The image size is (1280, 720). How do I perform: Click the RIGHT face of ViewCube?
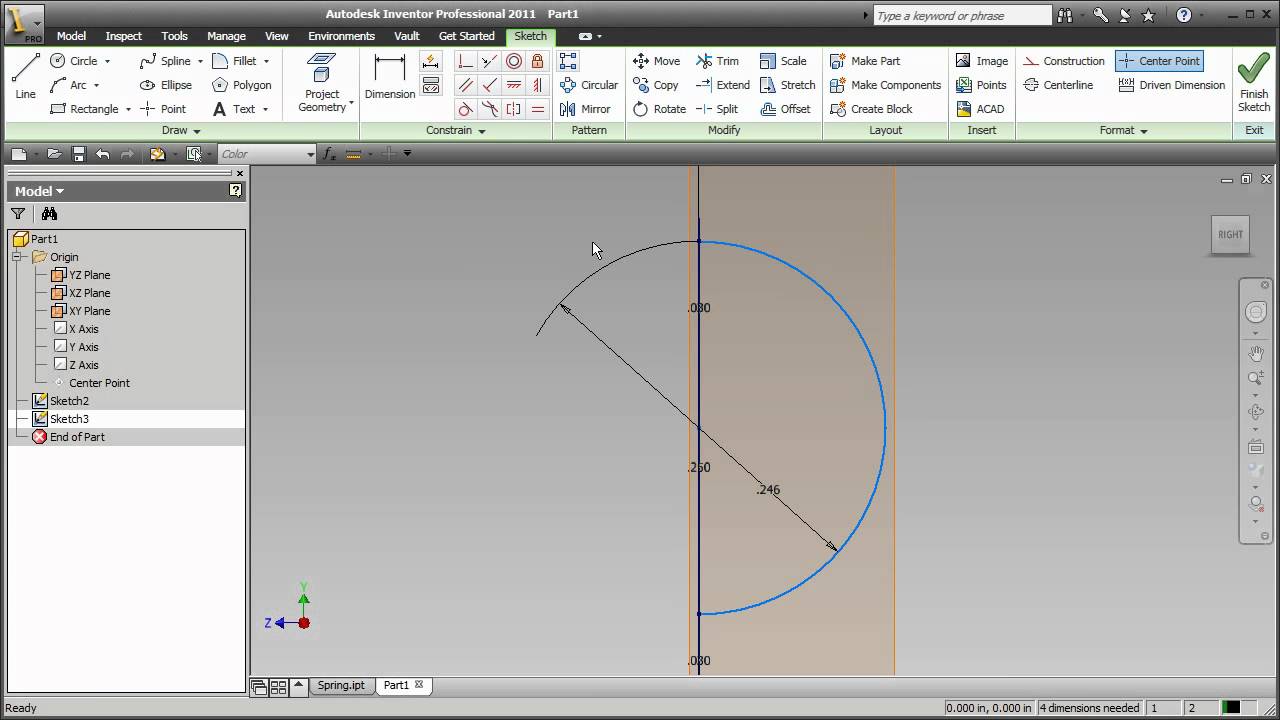pyautogui.click(x=1230, y=235)
